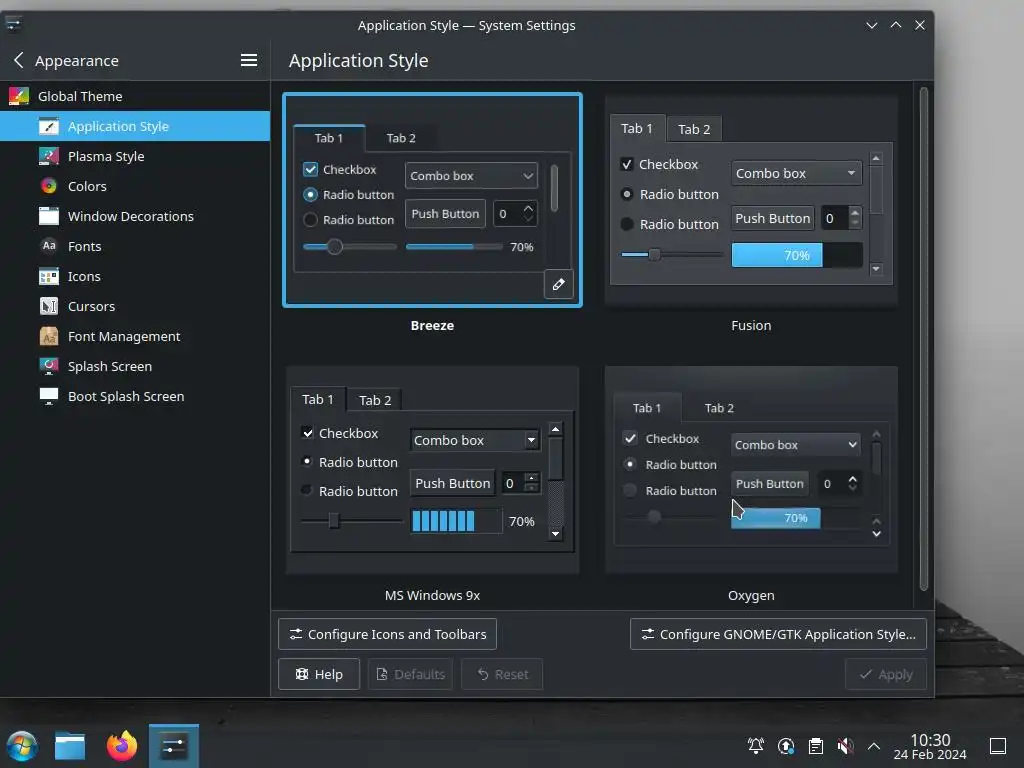The image size is (1024, 768).
Task: Click the Breeze spin box arrows
Action: pos(528,214)
